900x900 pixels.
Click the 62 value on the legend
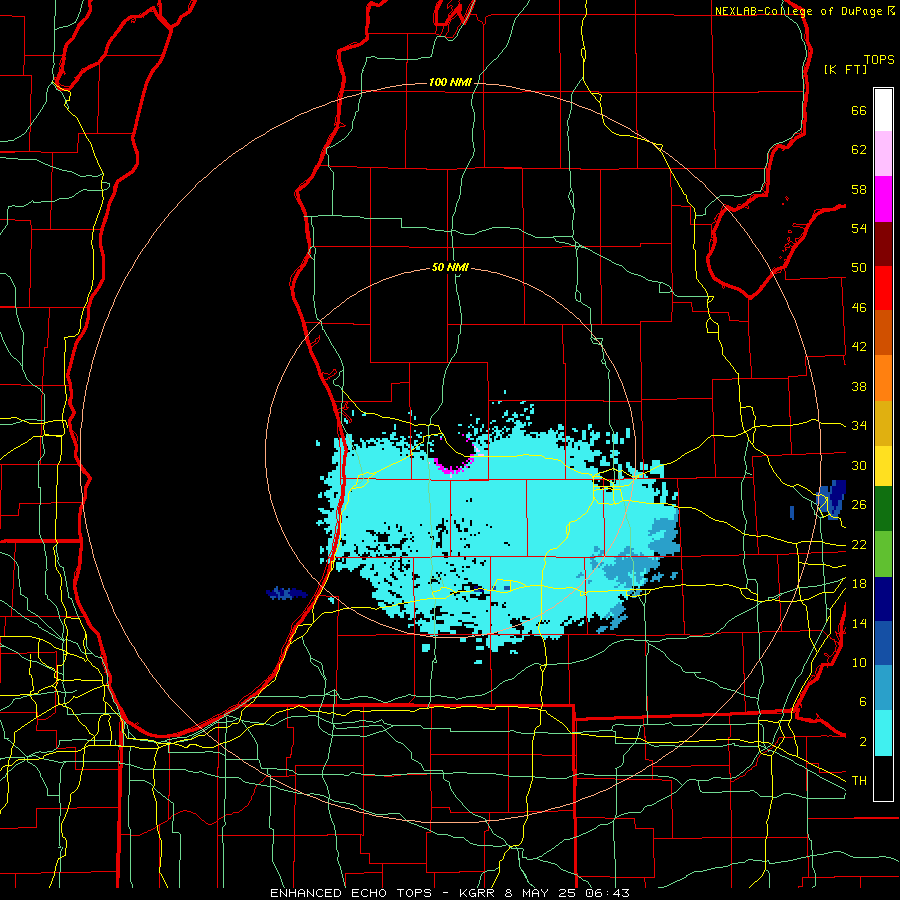[x=859, y=150]
